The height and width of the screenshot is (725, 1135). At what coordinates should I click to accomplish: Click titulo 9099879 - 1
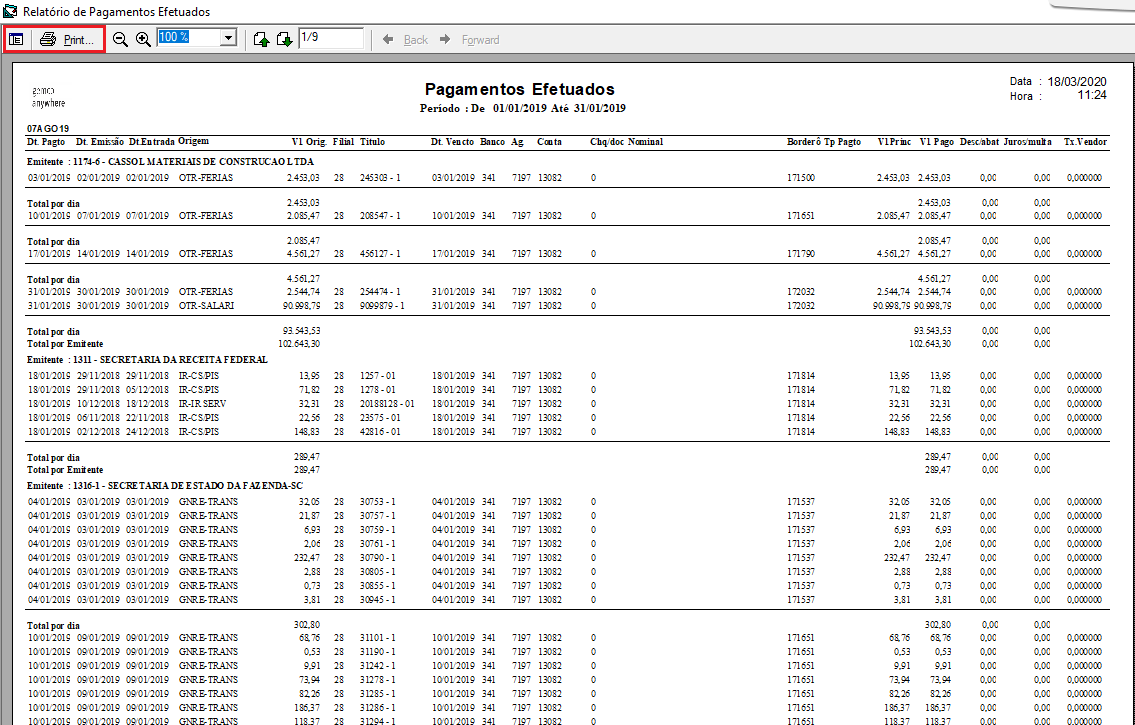382,305
